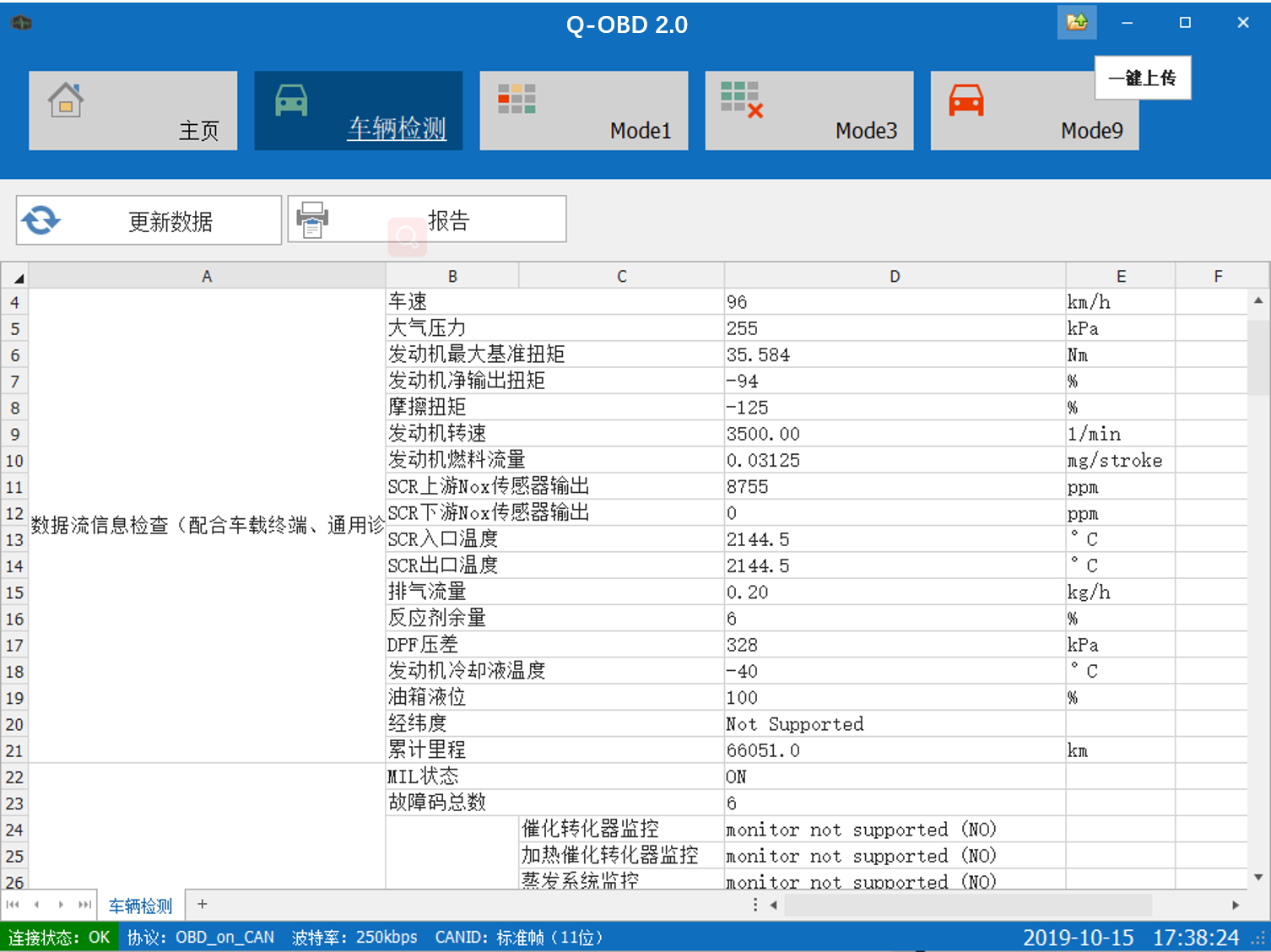Click the colored grid icon on Mode1
The image size is (1271, 952).
517,99
